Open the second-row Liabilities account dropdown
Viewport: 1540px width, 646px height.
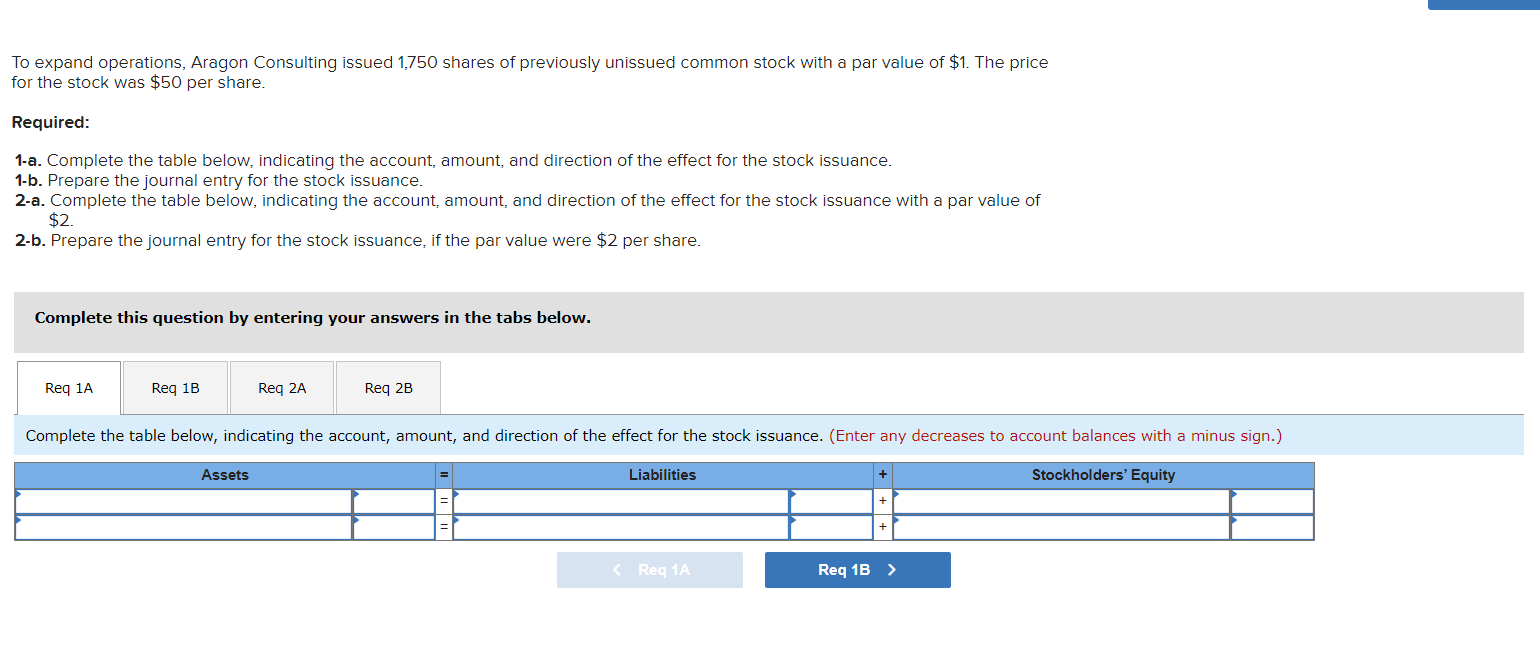tap(620, 527)
